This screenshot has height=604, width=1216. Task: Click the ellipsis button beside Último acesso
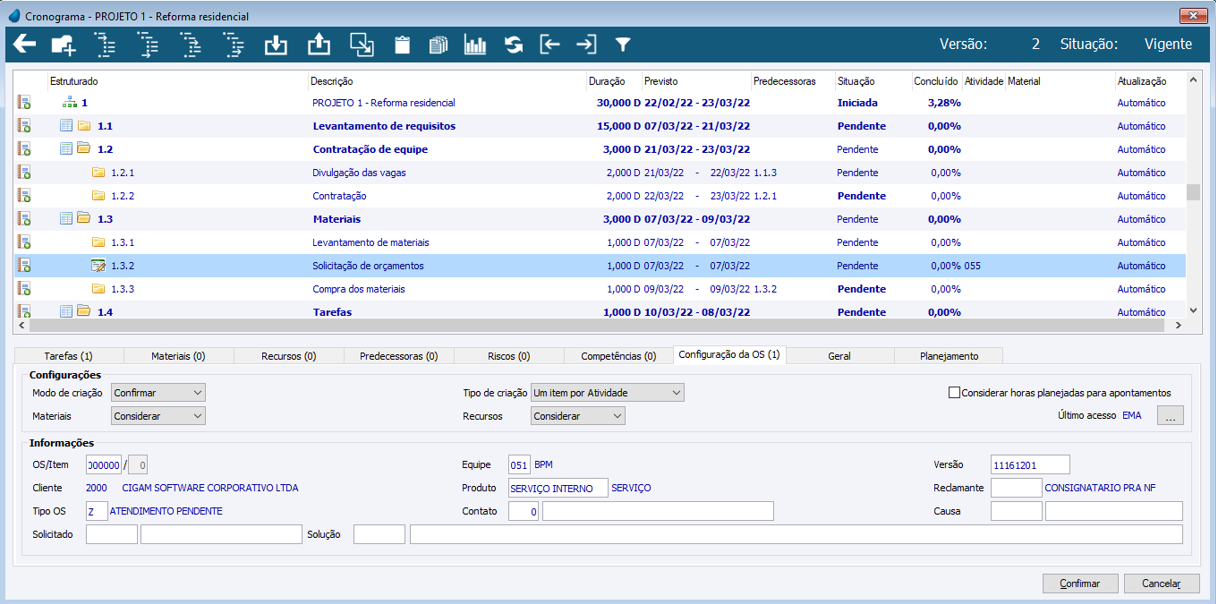pyautogui.click(x=1170, y=416)
